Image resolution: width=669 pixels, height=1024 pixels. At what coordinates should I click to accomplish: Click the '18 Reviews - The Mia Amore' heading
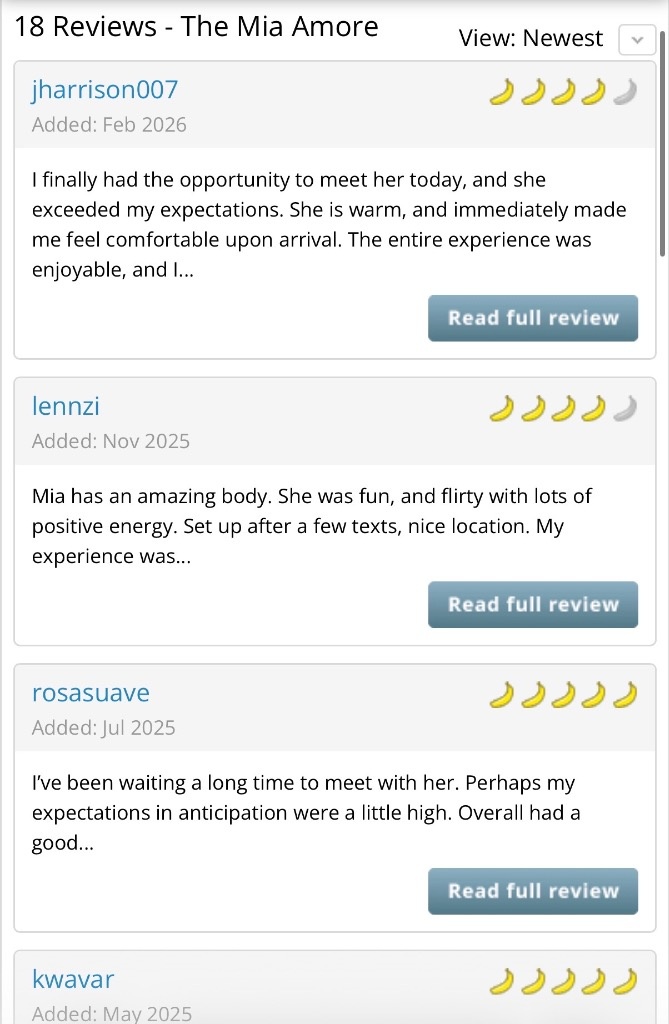(x=197, y=27)
